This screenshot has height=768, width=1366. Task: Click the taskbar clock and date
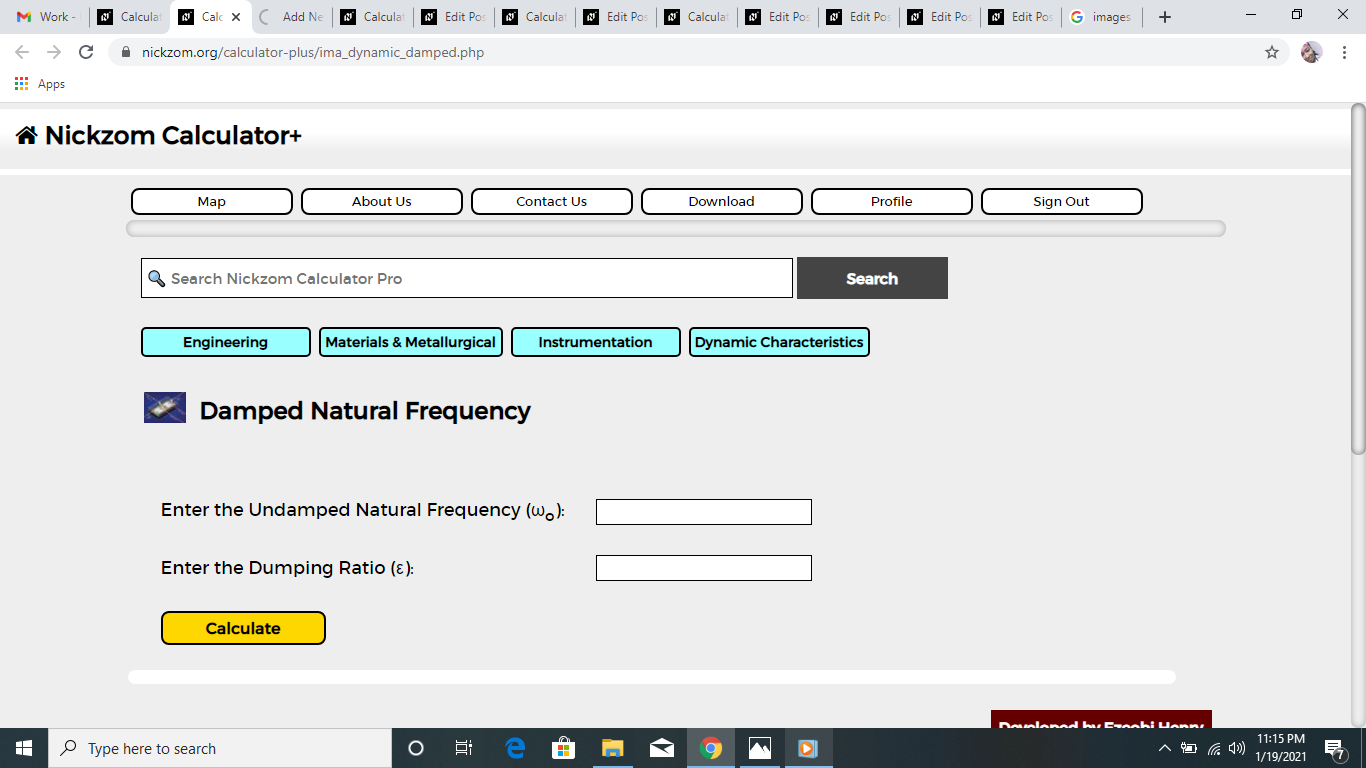pyautogui.click(x=1280, y=748)
